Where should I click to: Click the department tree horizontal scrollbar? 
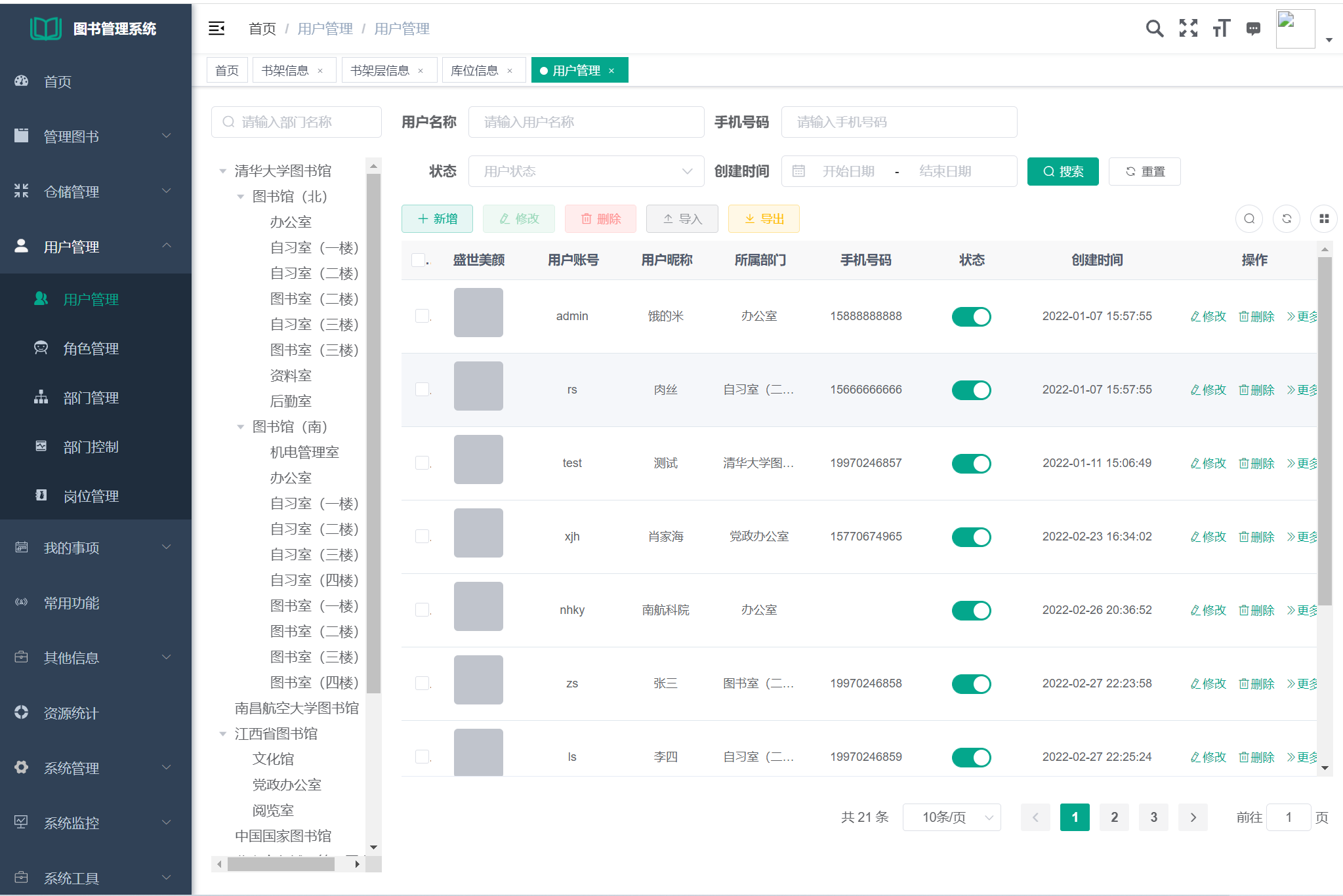281,865
